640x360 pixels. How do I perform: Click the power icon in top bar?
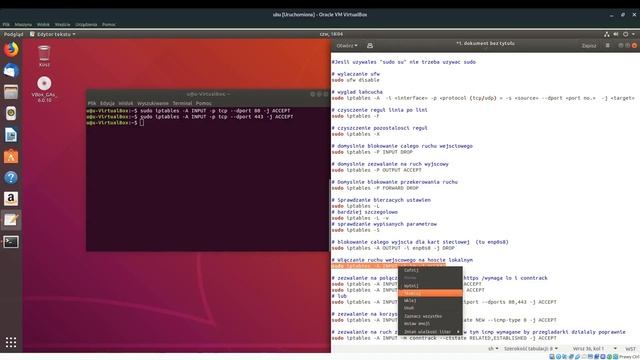point(625,34)
